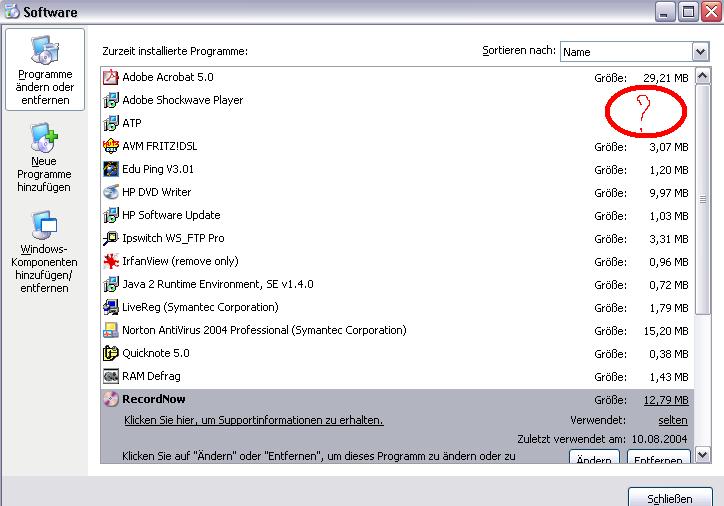This screenshot has height=506, width=724.
Task: Select 'IrfanView (remove only)' entry
Action: [397, 261]
